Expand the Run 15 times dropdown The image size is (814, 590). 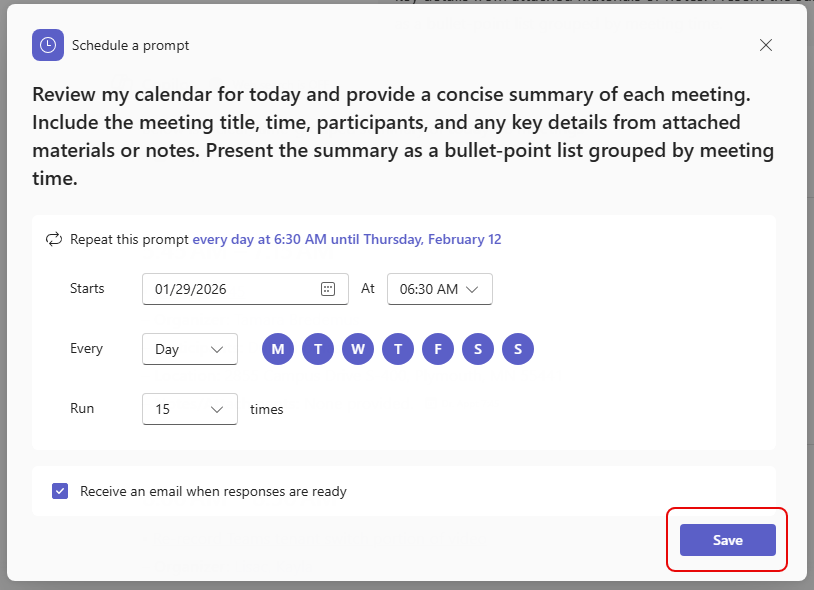(x=190, y=409)
